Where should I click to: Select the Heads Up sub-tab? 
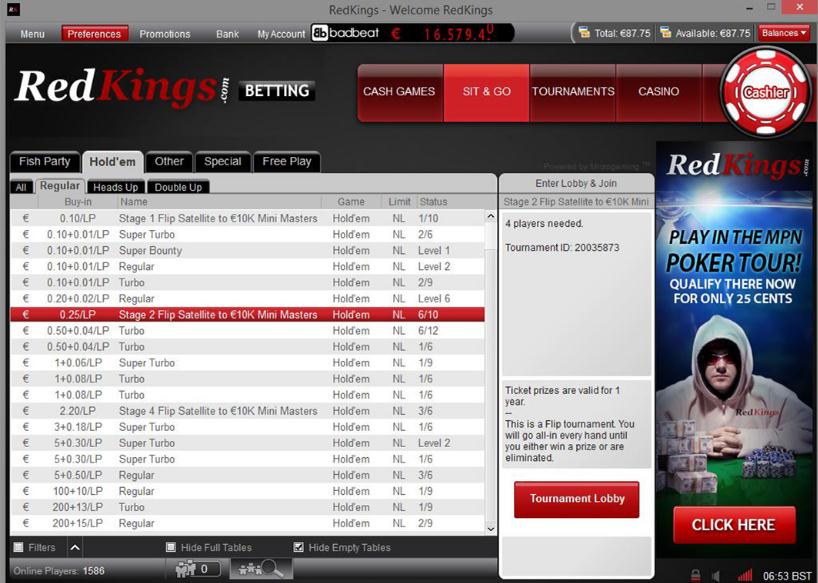click(116, 187)
